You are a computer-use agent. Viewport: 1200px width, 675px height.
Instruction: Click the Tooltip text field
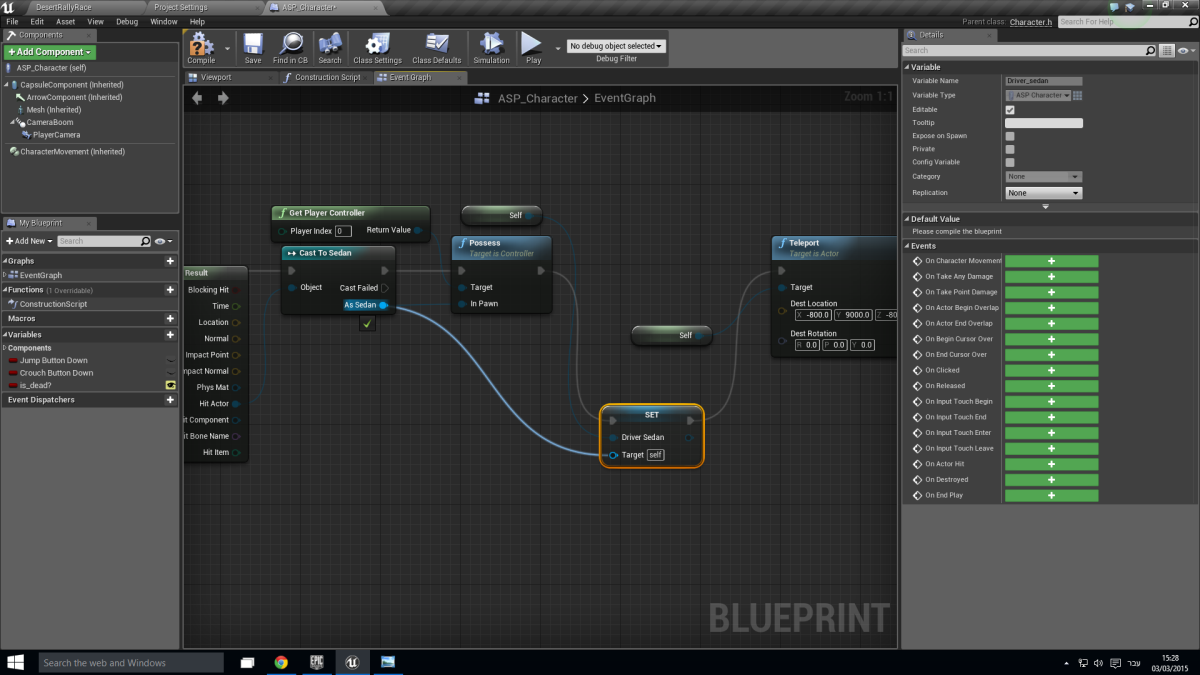(x=1043, y=123)
